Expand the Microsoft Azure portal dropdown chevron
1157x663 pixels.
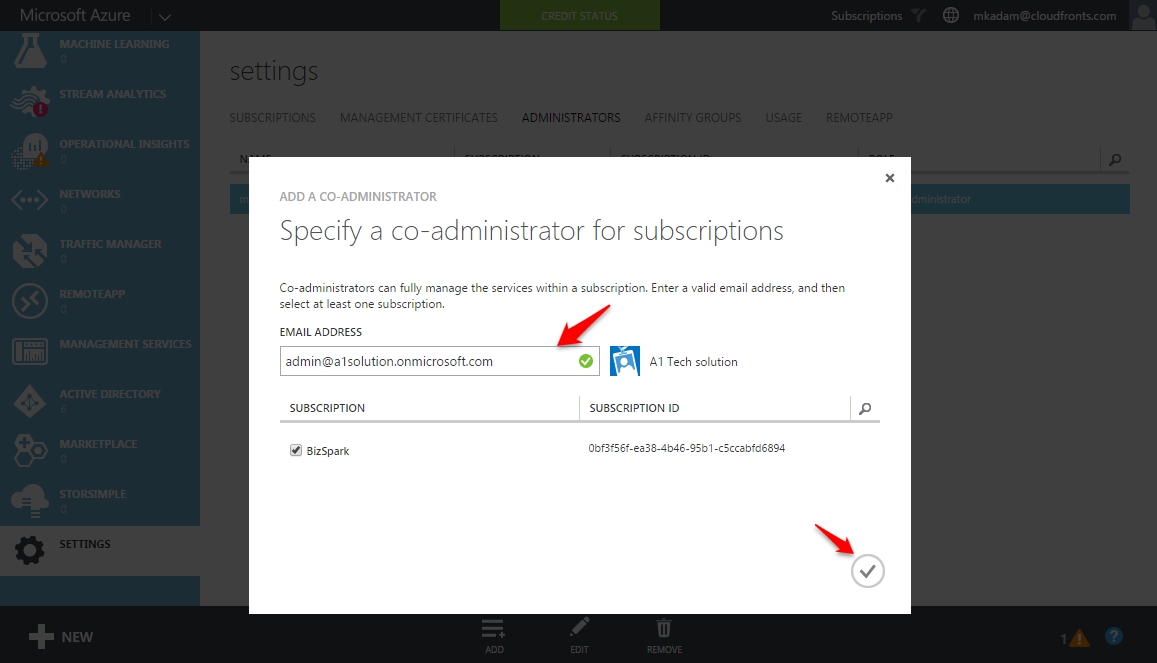[165, 16]
